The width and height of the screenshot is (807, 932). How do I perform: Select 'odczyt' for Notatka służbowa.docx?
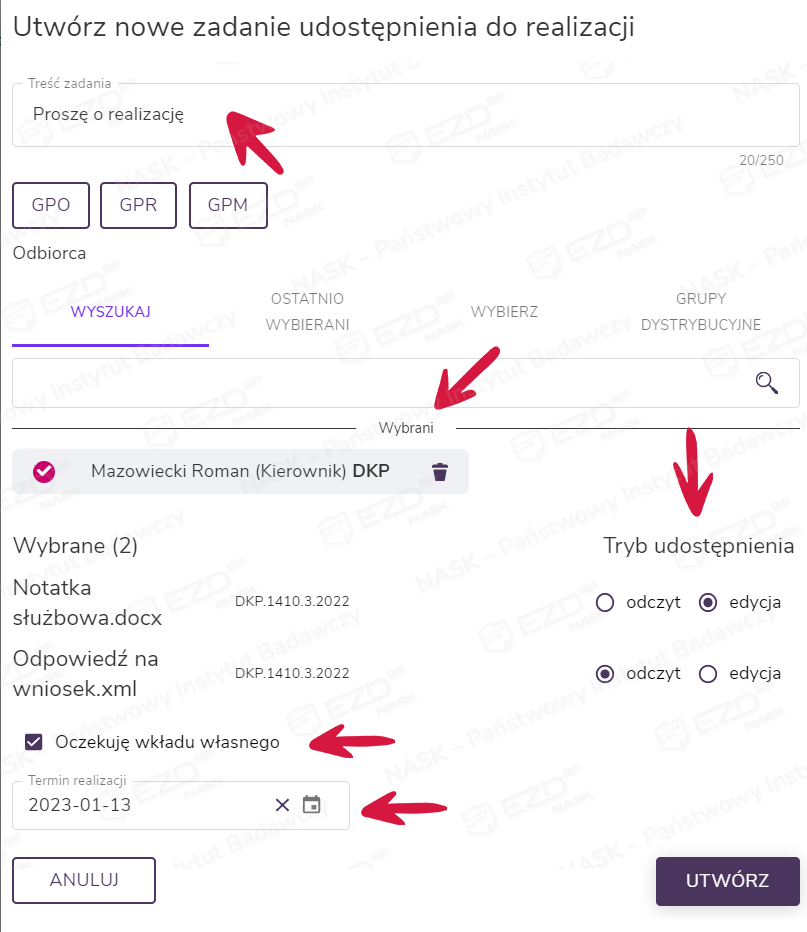click(604, 602)
